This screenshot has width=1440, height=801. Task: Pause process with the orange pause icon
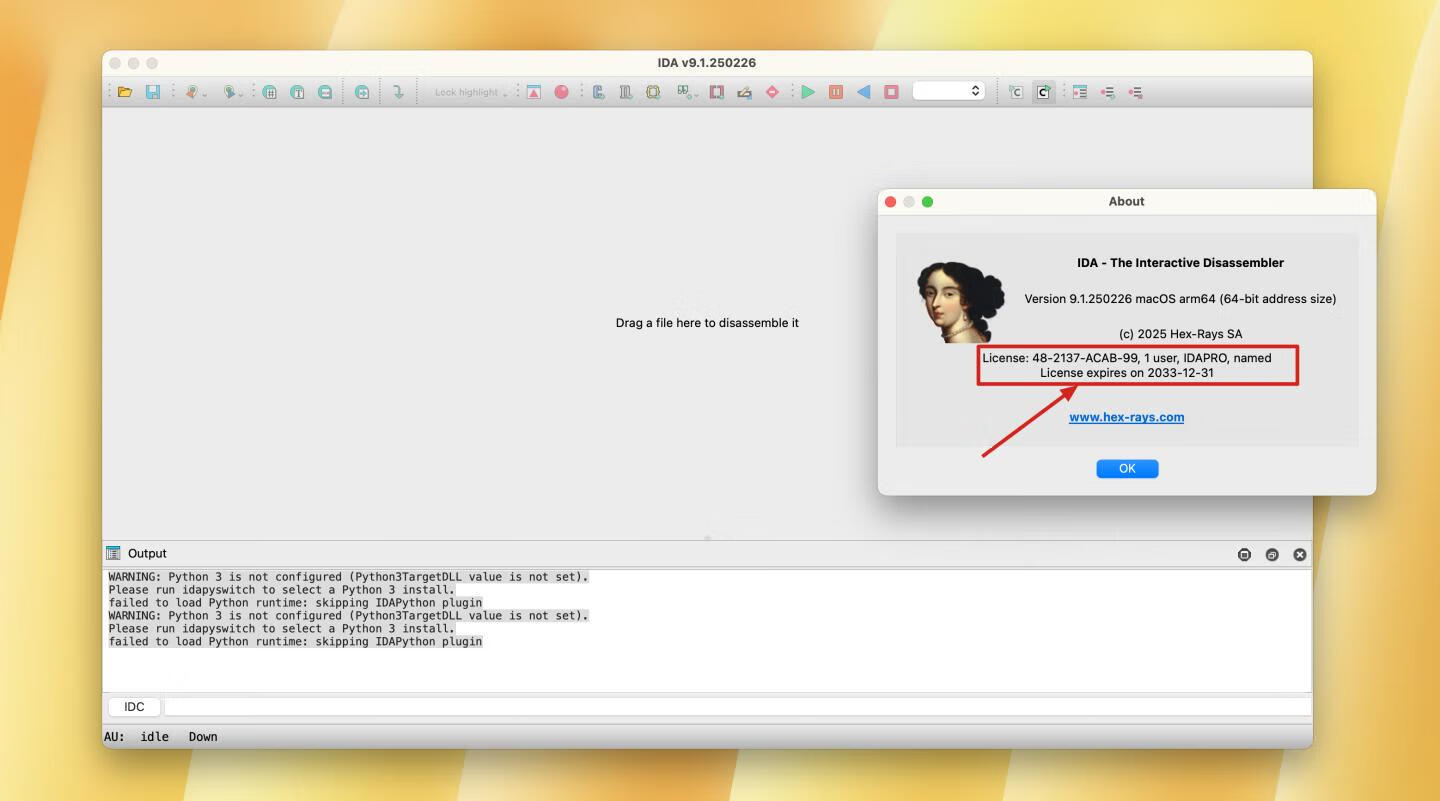[x=836, y=92]
